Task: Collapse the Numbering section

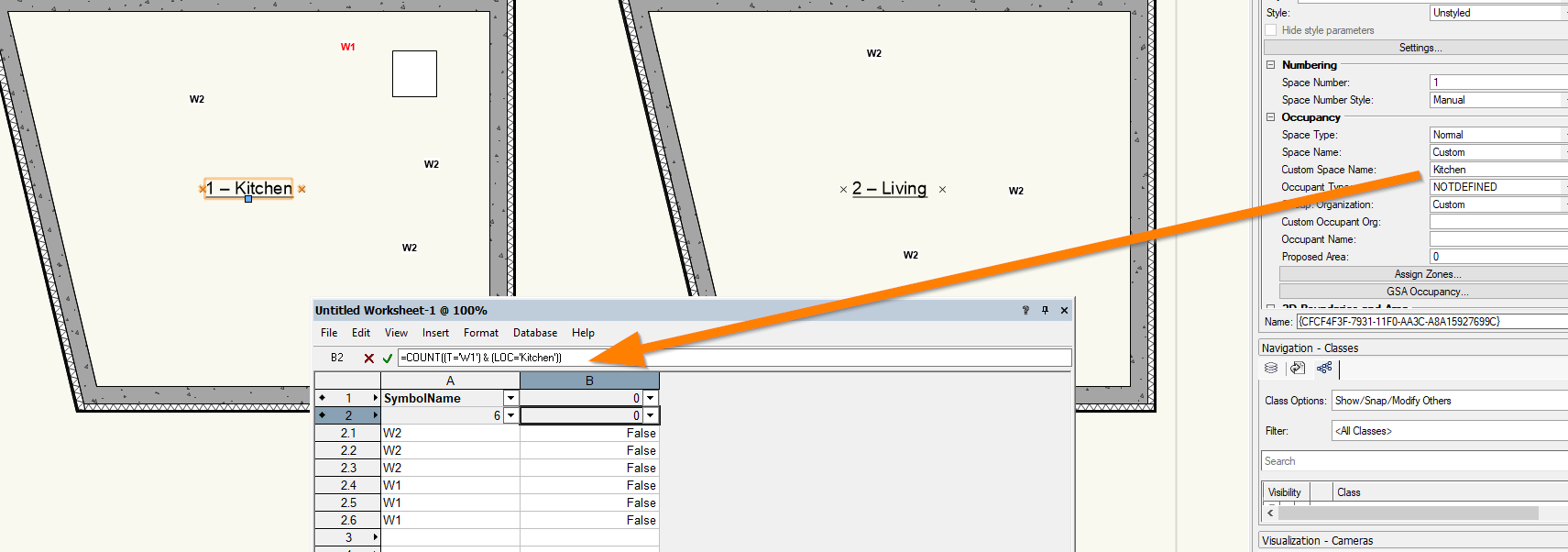Action: 1271,65
